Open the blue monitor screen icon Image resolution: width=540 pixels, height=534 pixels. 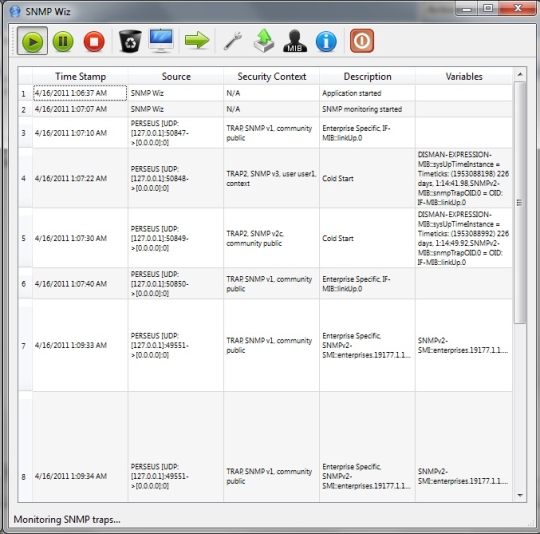[x=161, y=41]
